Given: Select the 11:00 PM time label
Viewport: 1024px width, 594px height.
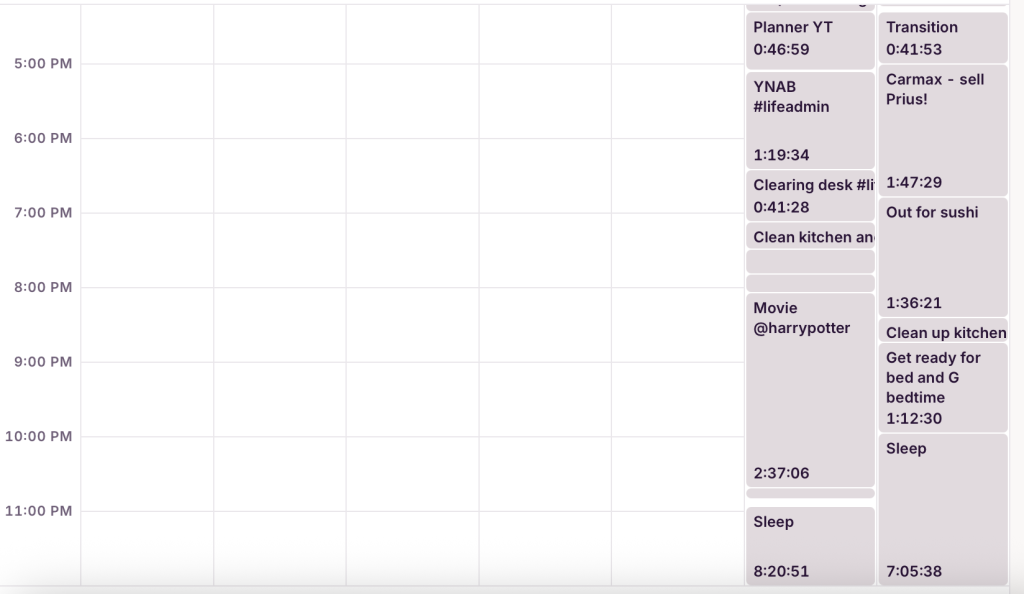Looking at the screenshot, I should [x=39, y=511].
